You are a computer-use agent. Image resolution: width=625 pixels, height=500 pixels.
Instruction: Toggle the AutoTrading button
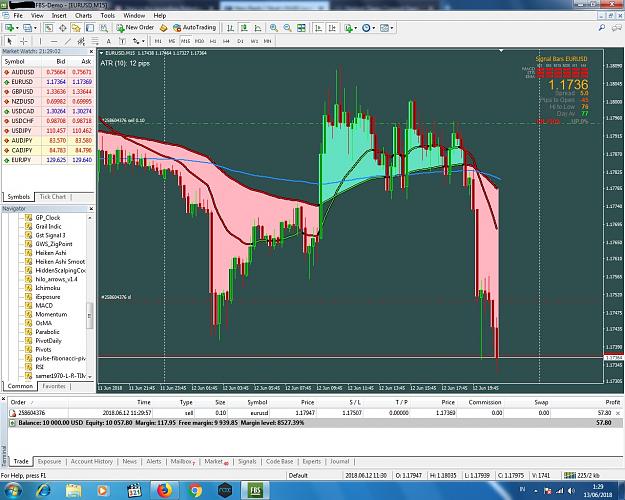point(195,28)
